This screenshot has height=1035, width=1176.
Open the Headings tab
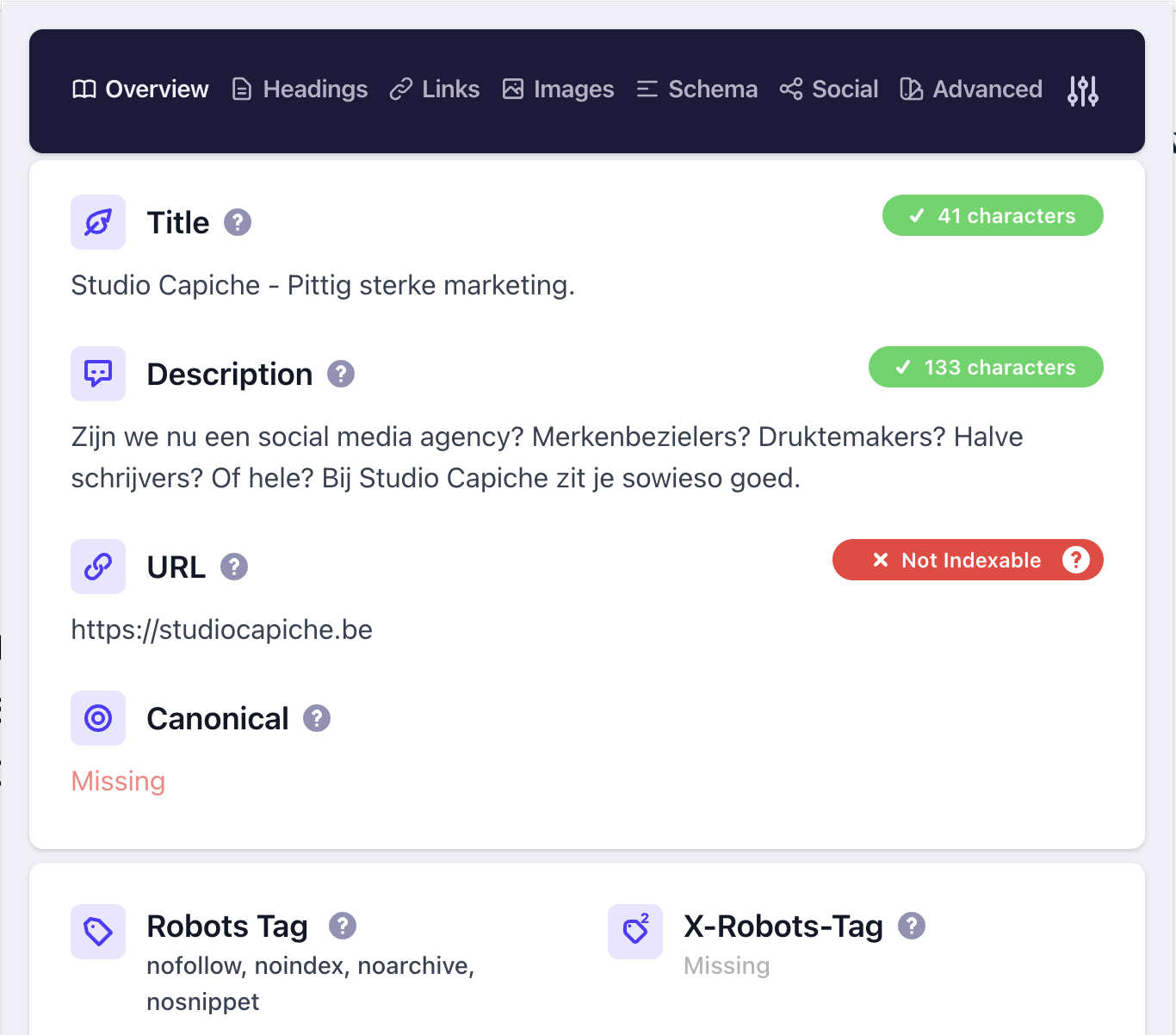pos(300,90)
